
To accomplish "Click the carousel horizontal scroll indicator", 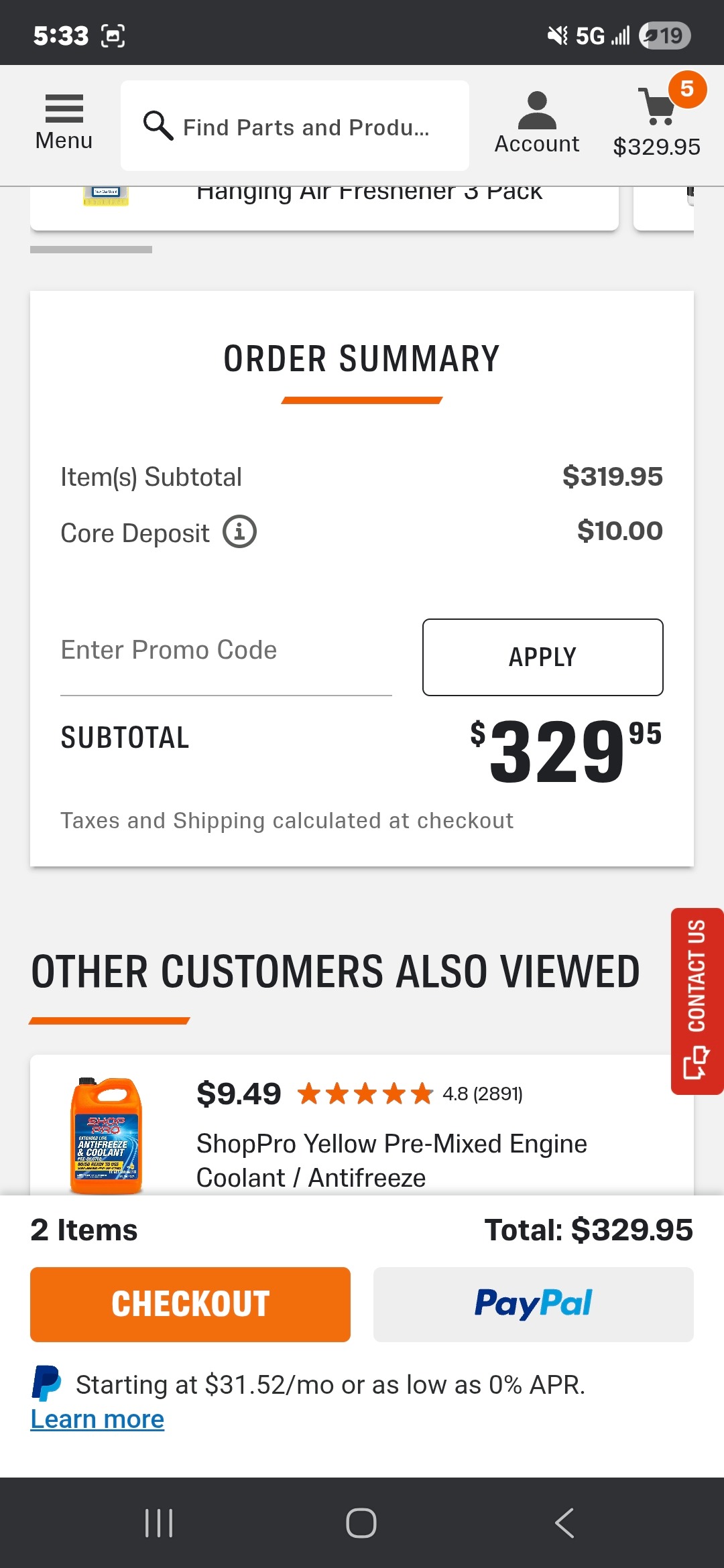I will click(x=91, y=249).
